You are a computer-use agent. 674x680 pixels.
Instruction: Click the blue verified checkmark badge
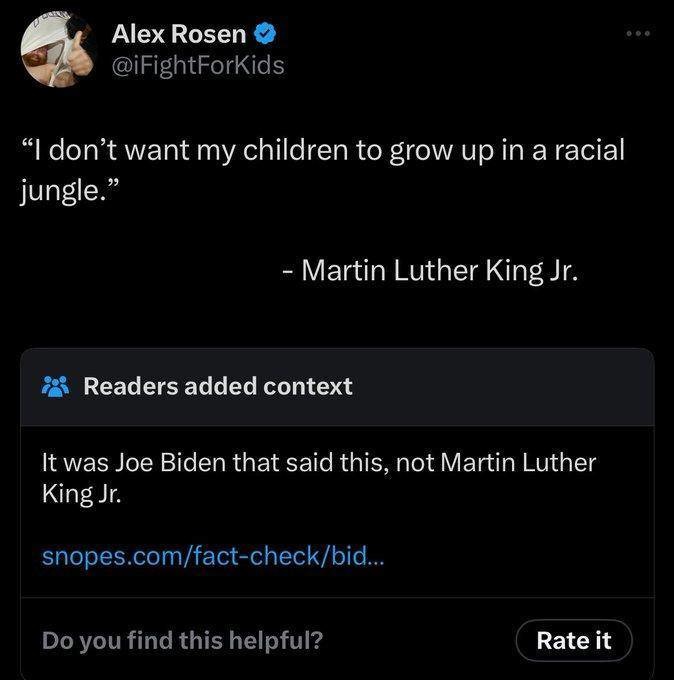tap(265, 34)
